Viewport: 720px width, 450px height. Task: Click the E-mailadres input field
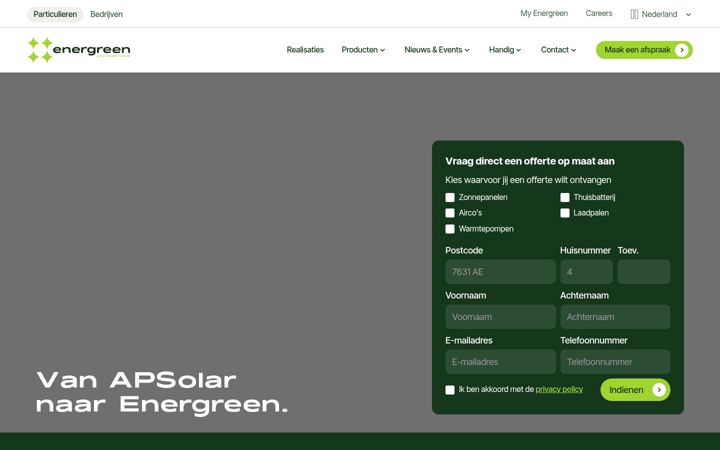501,362
